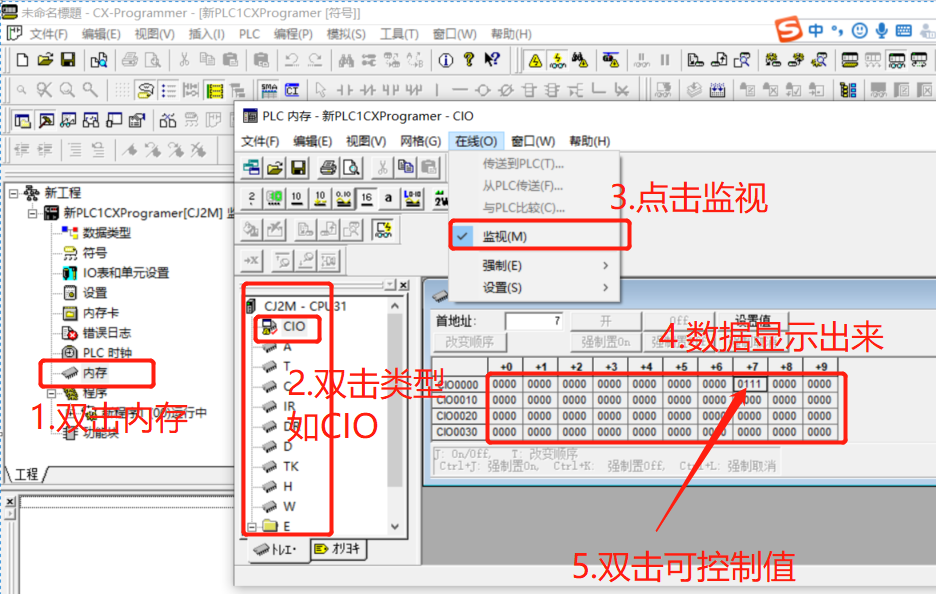Open a project with the main toolbar folder icon

(x=45, y=60)
